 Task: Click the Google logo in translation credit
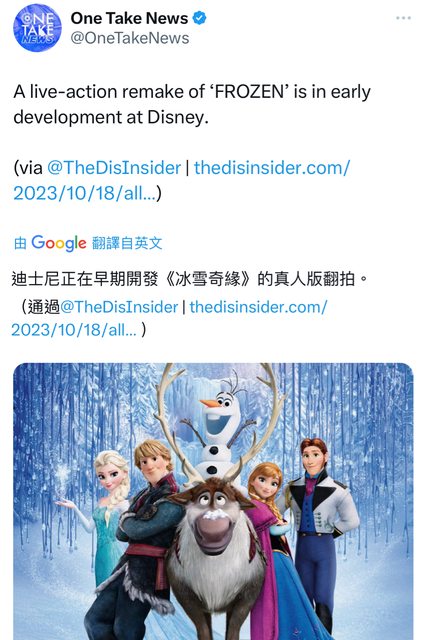(x=59, y=243)
